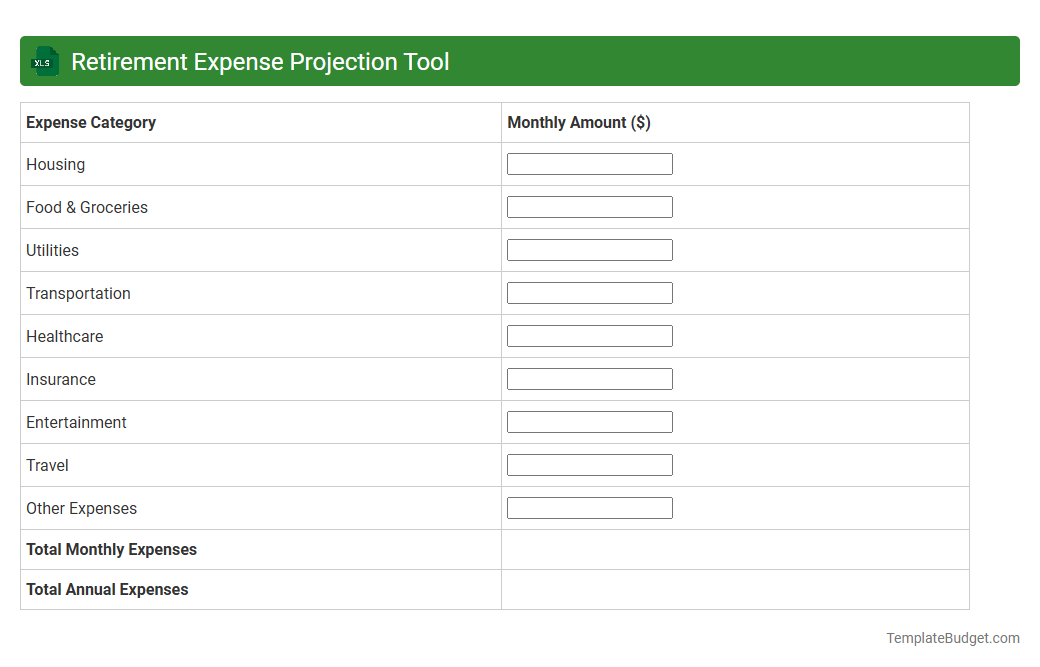Click the Healthcare category label
This screenshot has width=1040, height=667.
tap(64, 336)
